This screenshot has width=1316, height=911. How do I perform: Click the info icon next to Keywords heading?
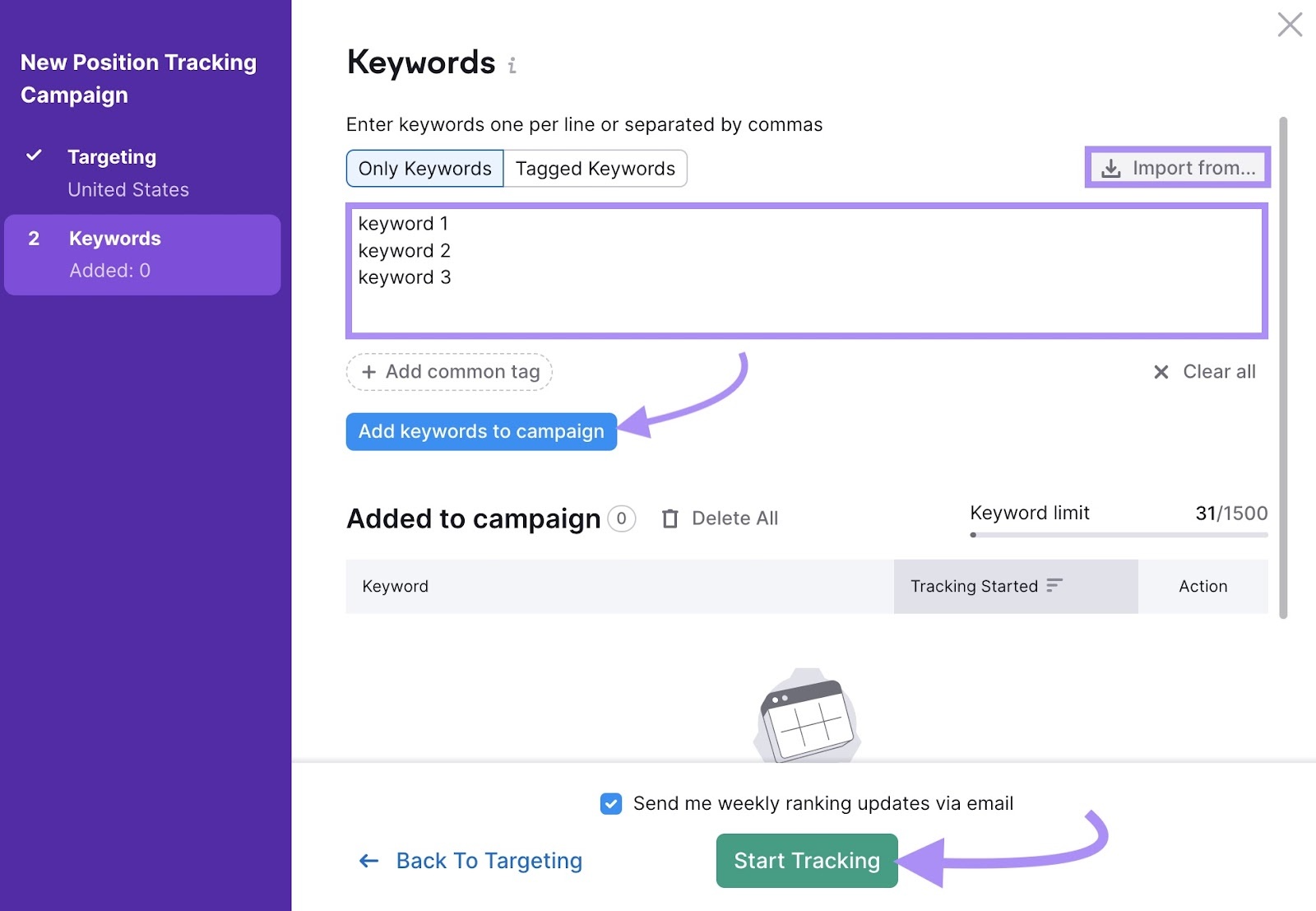tap(512, 64)
